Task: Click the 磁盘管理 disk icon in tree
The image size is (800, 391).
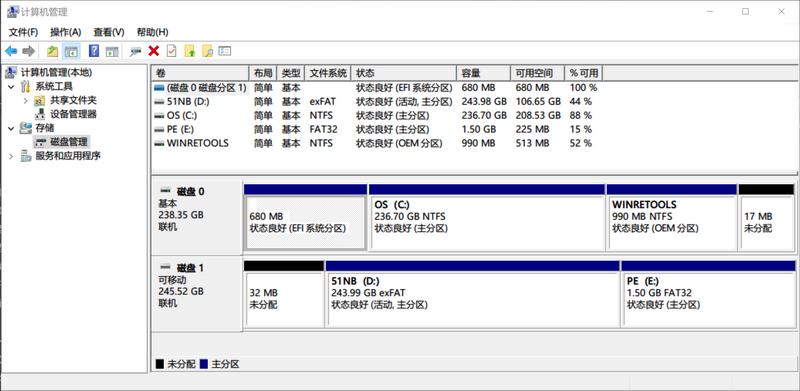Action: tap(40, 142)
